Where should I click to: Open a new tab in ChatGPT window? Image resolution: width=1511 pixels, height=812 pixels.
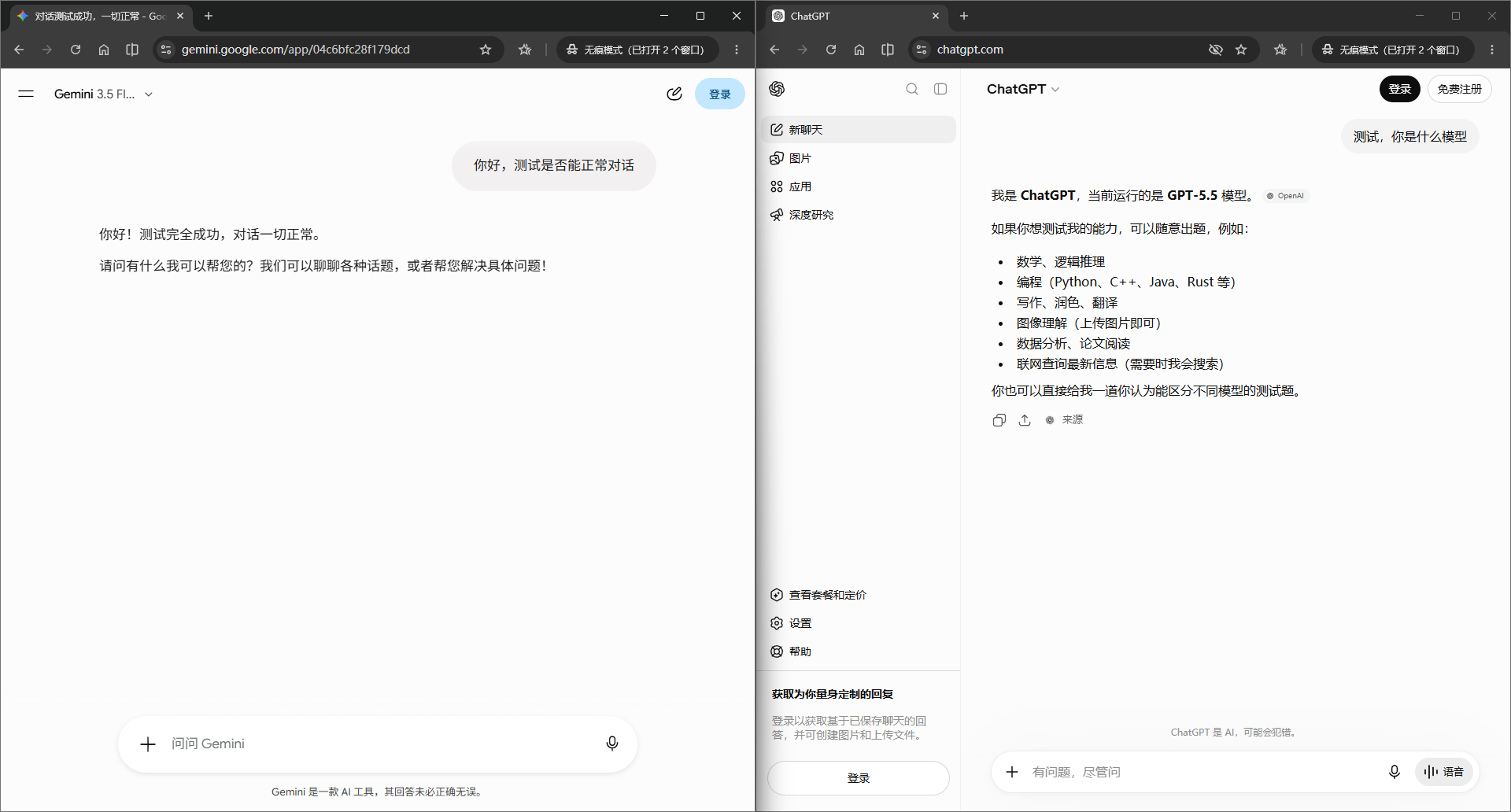[964, 16]
